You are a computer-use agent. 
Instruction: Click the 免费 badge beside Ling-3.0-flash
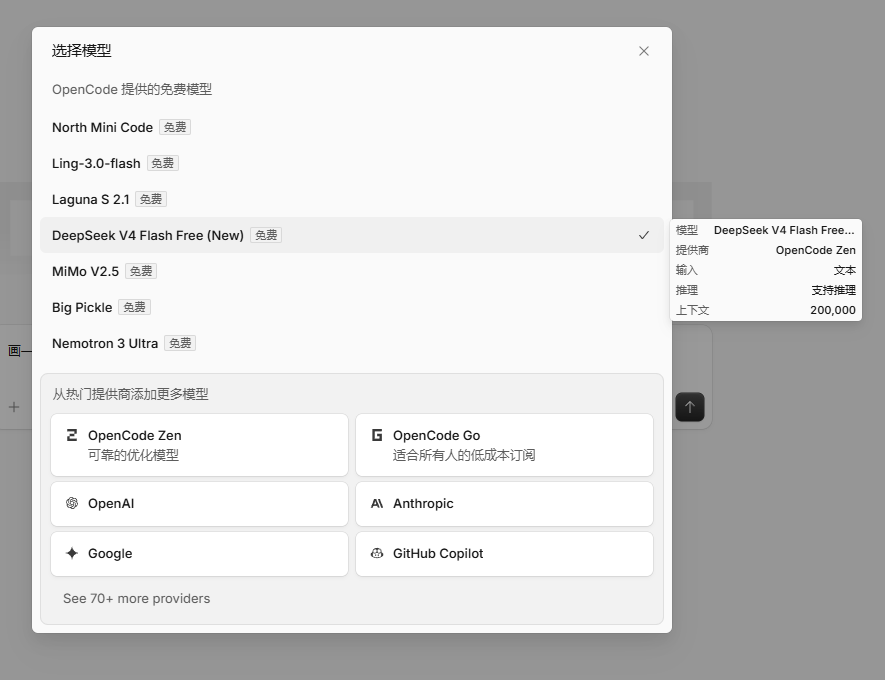point(163,164)
